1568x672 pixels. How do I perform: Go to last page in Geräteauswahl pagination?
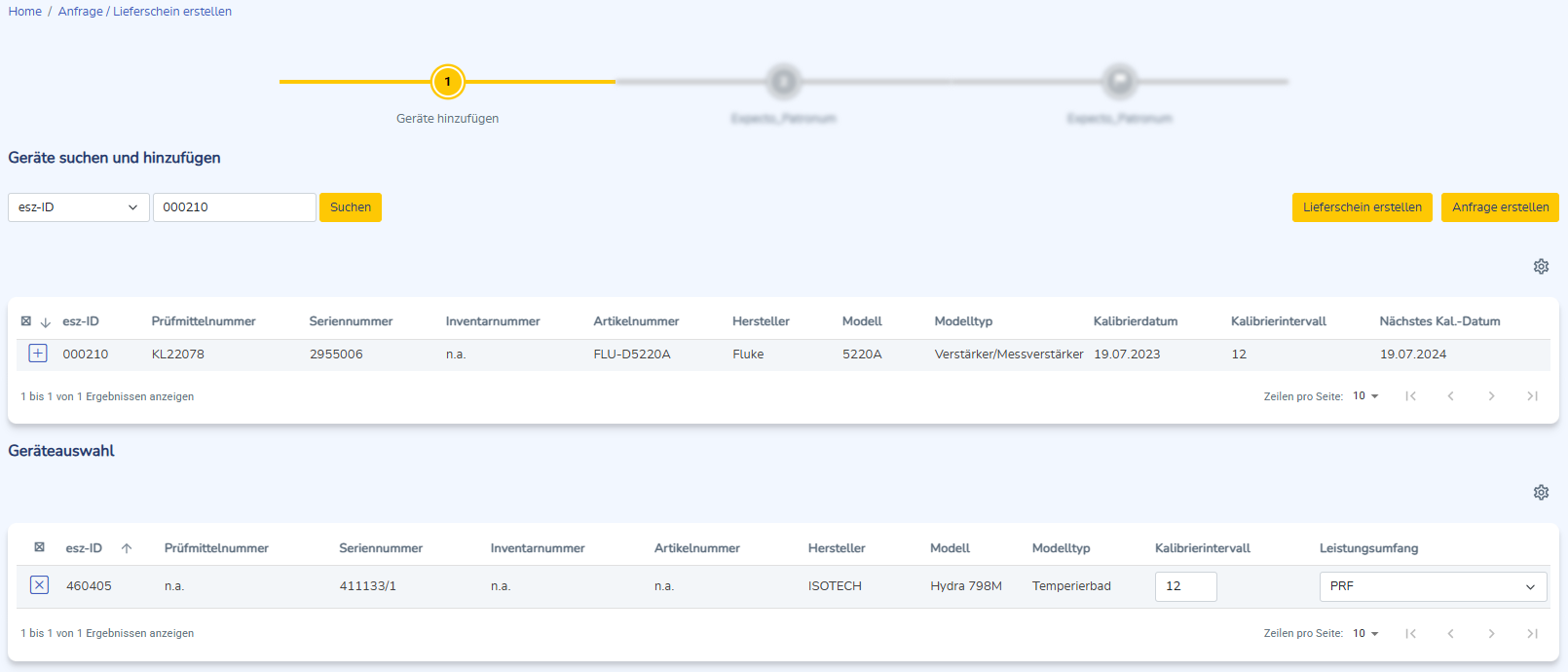point(1532,634)
